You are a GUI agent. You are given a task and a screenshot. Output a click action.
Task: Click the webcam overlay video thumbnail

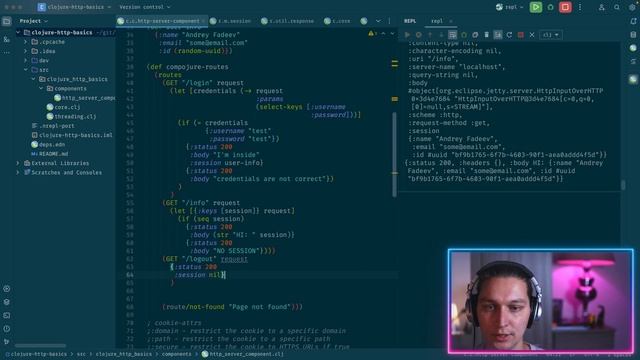(540, 301)
